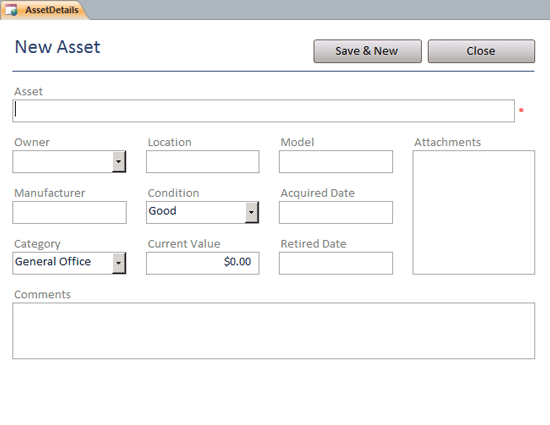Click the Condition label
The image size is (550, 425).
coord(173,193)
